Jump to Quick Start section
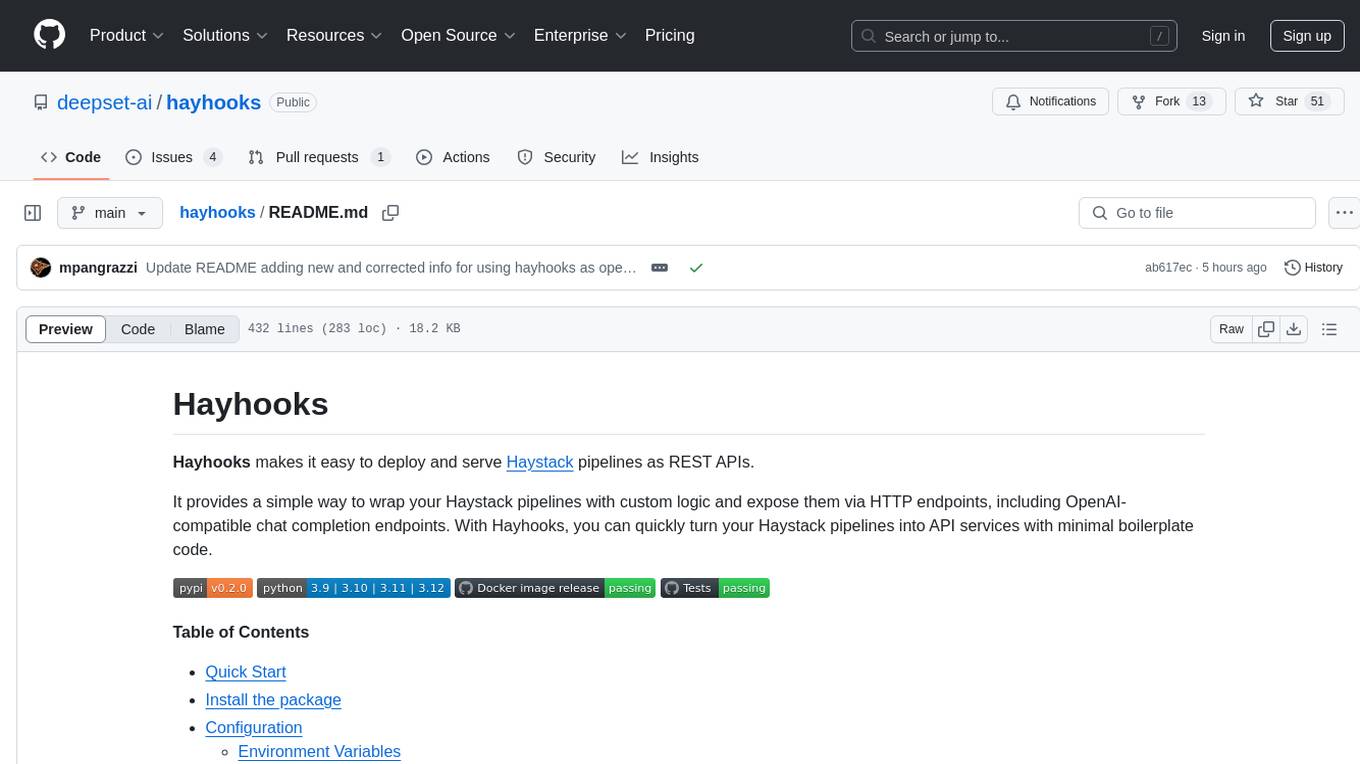1360x764 pixels. click(246, 672)
